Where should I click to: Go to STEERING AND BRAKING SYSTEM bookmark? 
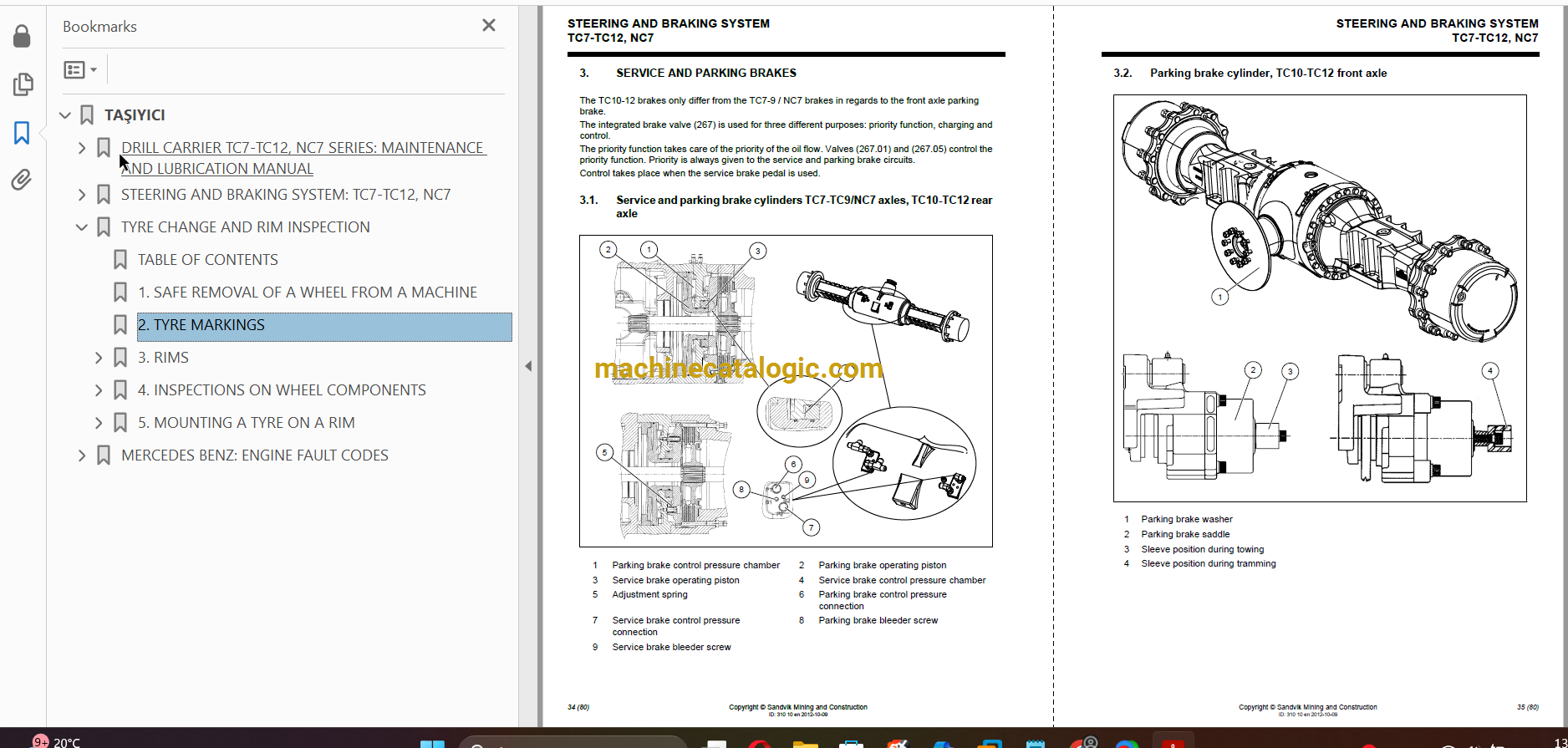coord(286,195)
